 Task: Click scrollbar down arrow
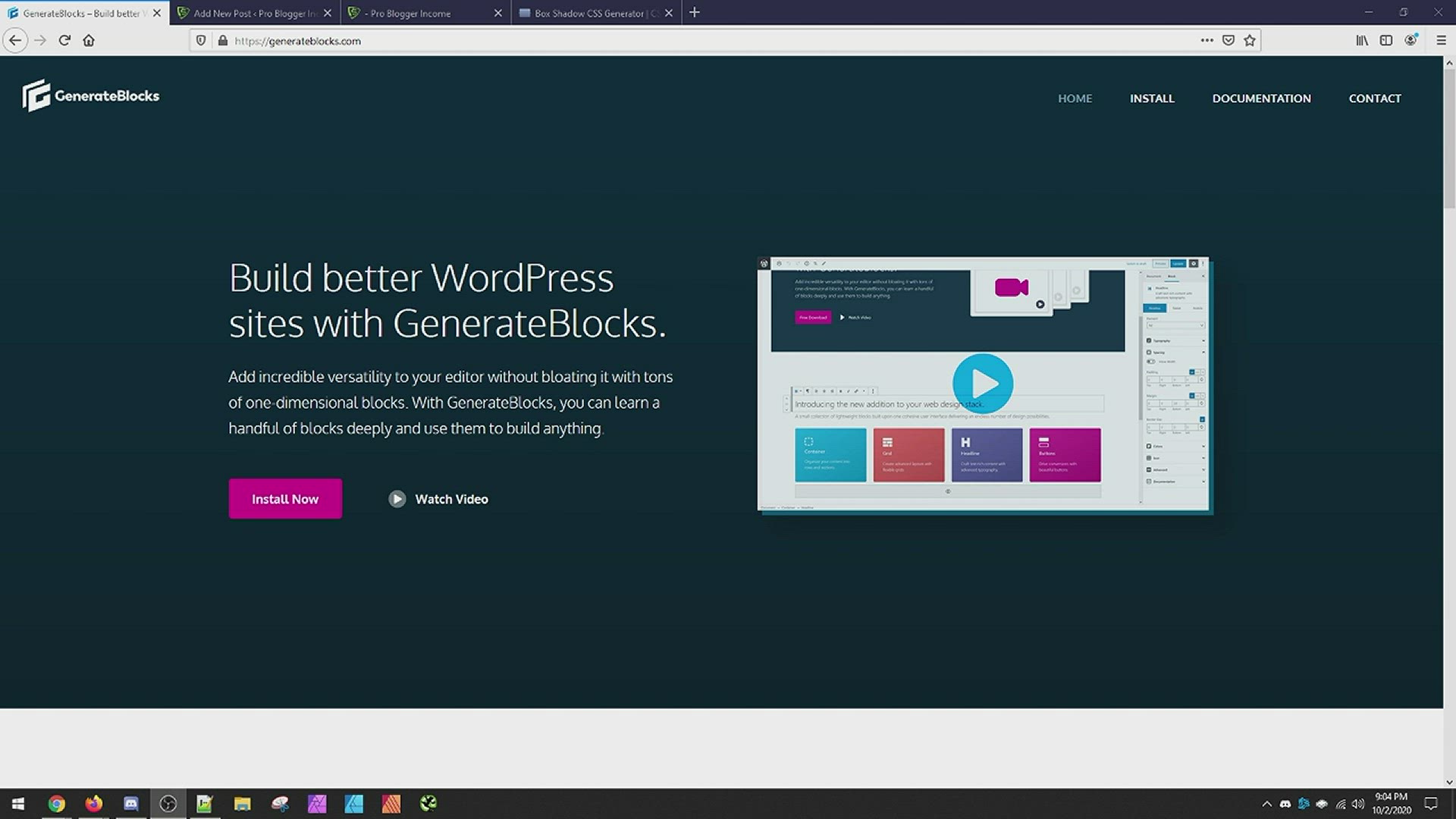point(1449,782)
